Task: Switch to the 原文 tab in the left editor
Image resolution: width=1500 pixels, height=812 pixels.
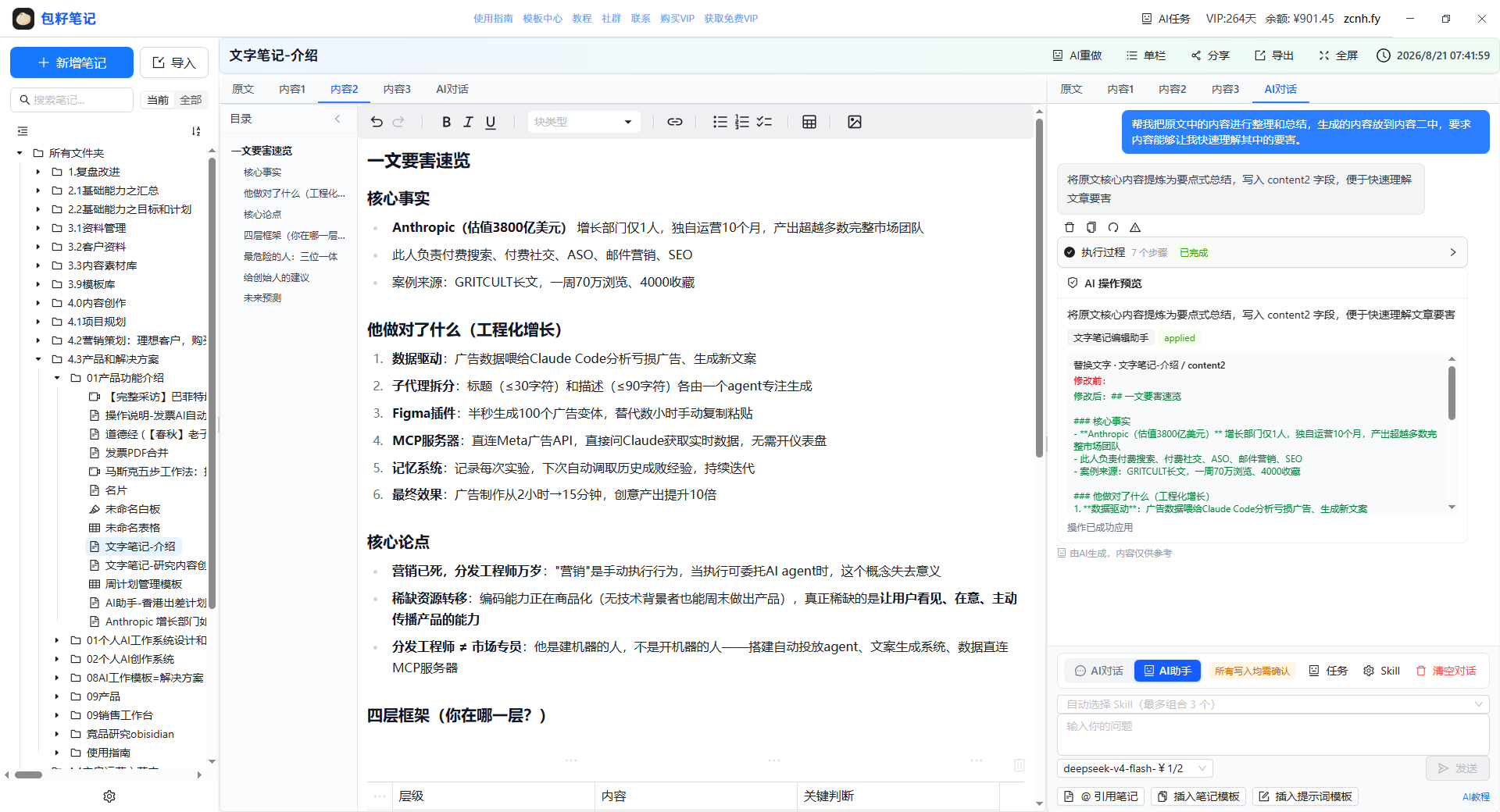Action: 243,89
